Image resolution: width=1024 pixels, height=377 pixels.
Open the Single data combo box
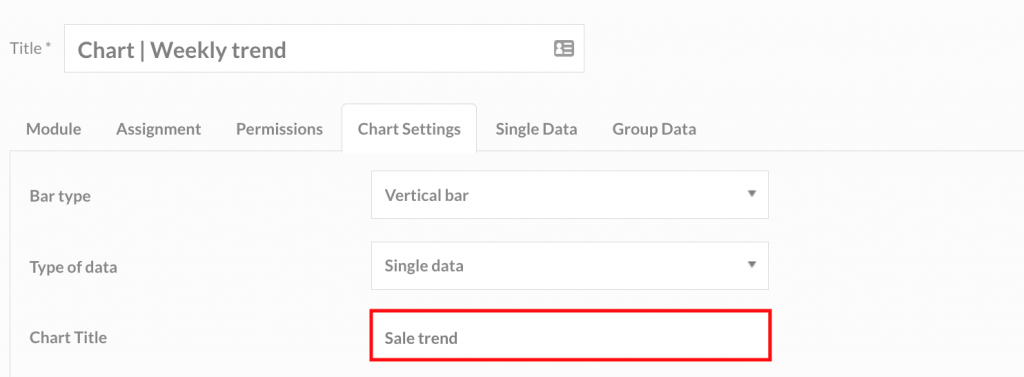pos(569,266)
